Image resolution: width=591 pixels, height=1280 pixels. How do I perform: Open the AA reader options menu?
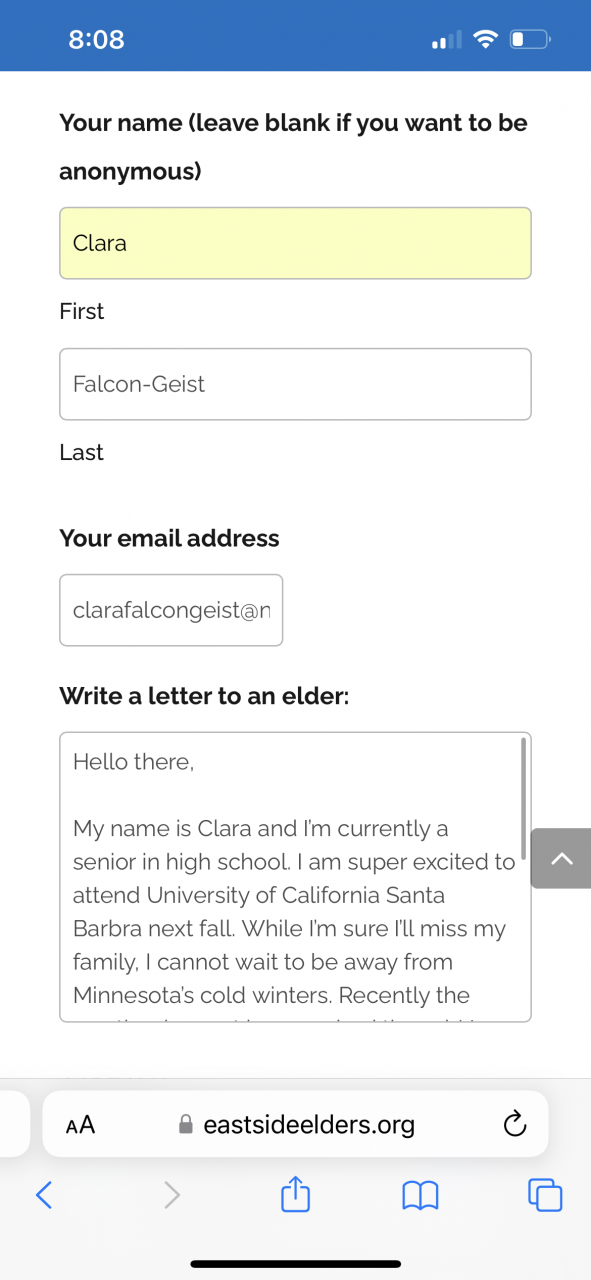coord(80,1125)
